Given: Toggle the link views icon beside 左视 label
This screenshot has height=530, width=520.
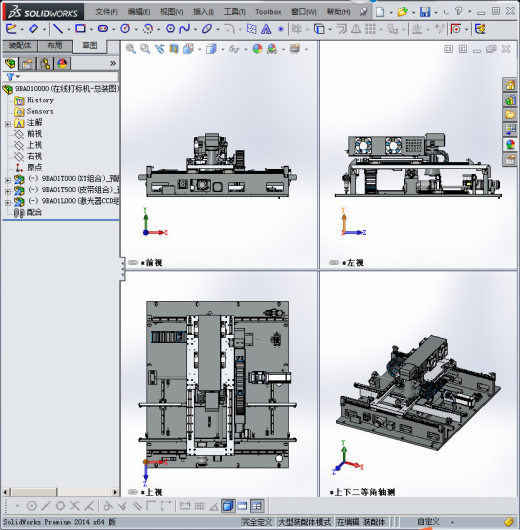Looking at the screenshot, I should pos(334,262).
